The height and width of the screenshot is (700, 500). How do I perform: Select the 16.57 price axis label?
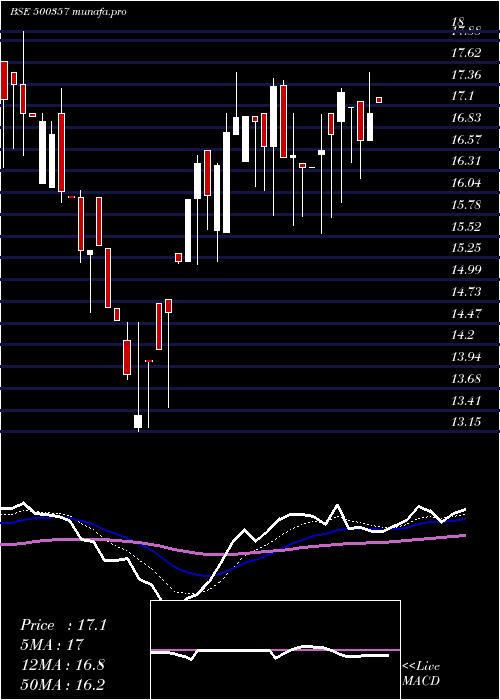tap(466, 140)
